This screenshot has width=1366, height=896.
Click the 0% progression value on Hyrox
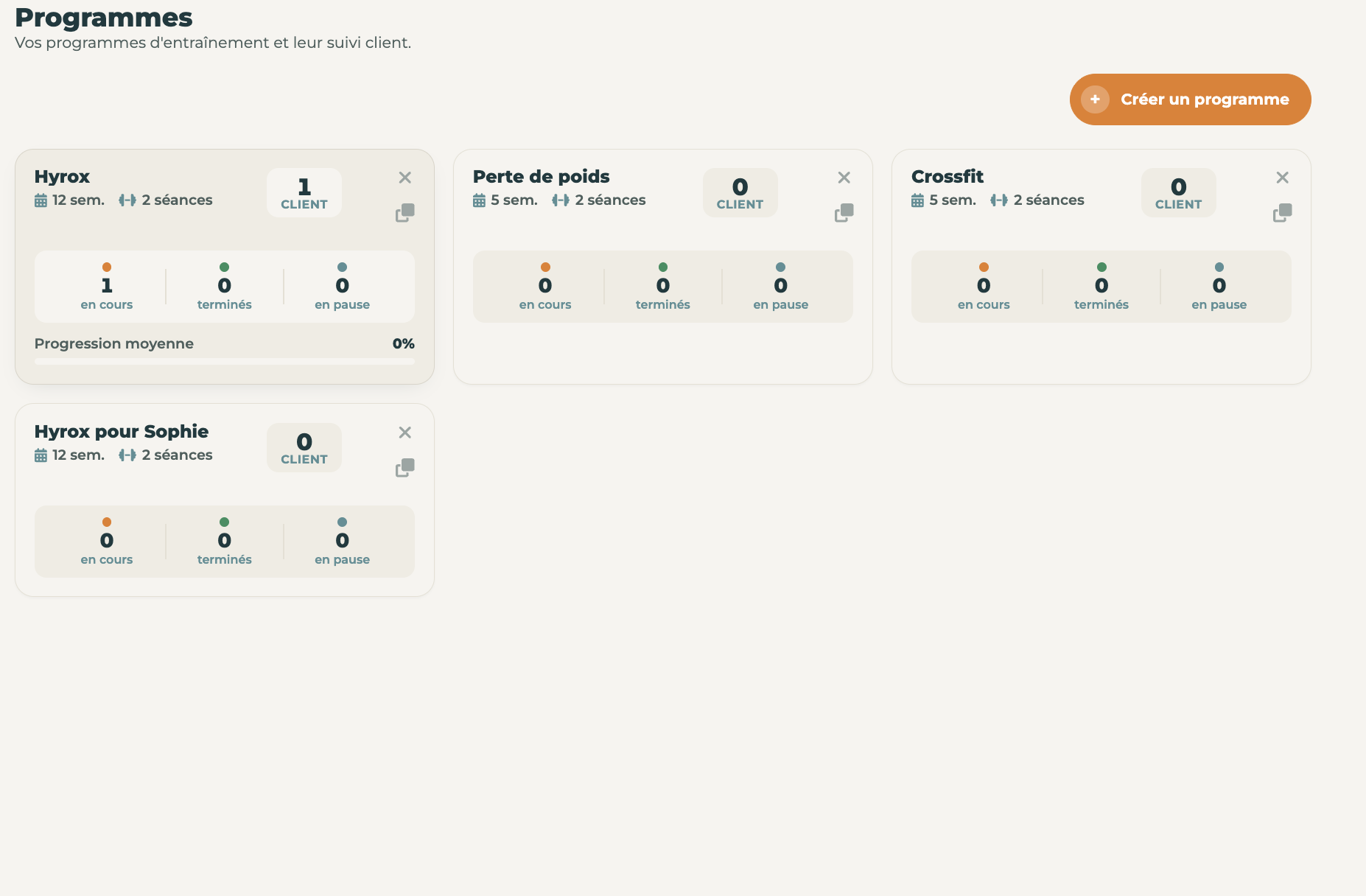[x=404, y=344]
